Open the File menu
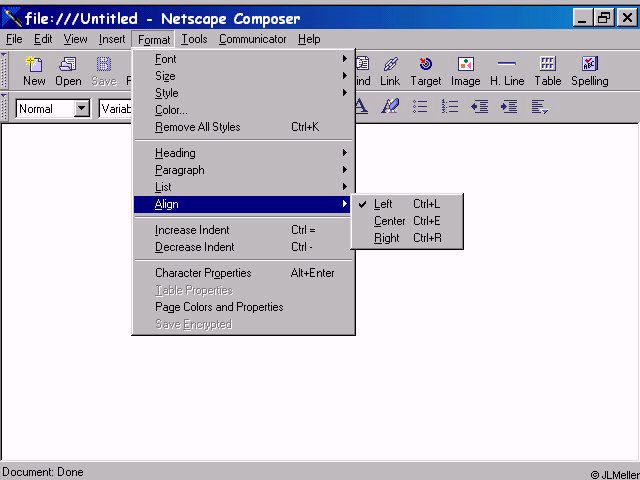This screenshot has height=480, width=640. click(14, 39)
